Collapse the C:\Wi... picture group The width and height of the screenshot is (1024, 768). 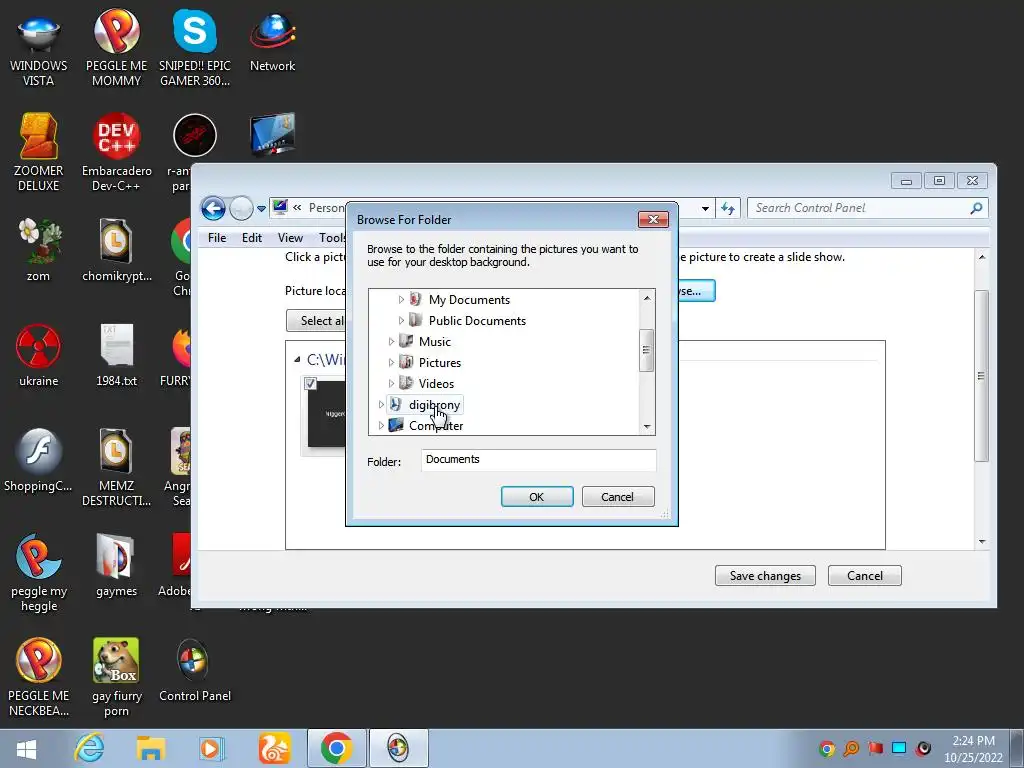[x=297, y=360]
